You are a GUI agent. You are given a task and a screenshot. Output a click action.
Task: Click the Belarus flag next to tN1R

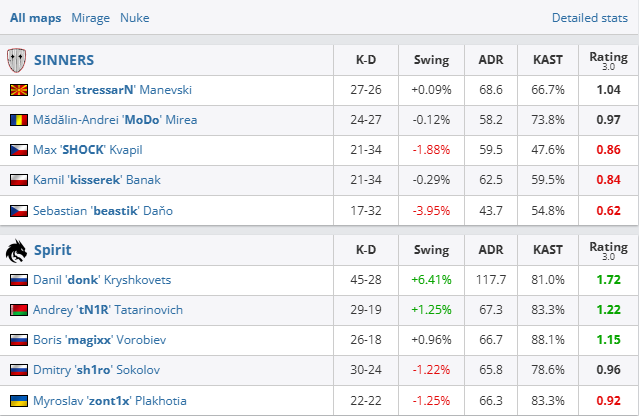pos(18,310)
